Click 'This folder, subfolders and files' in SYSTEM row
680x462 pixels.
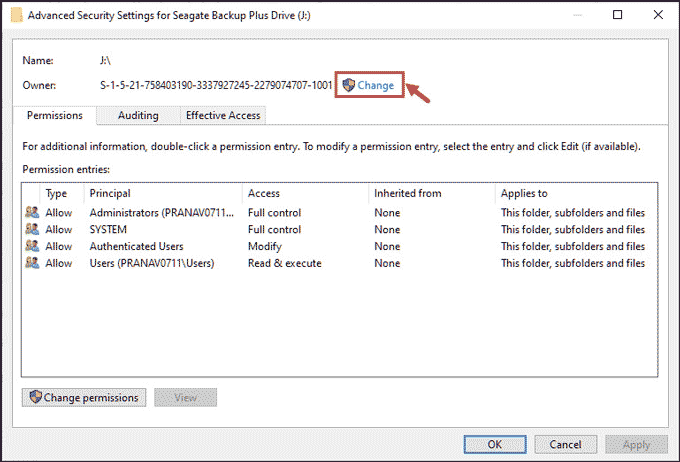(572, 229)
